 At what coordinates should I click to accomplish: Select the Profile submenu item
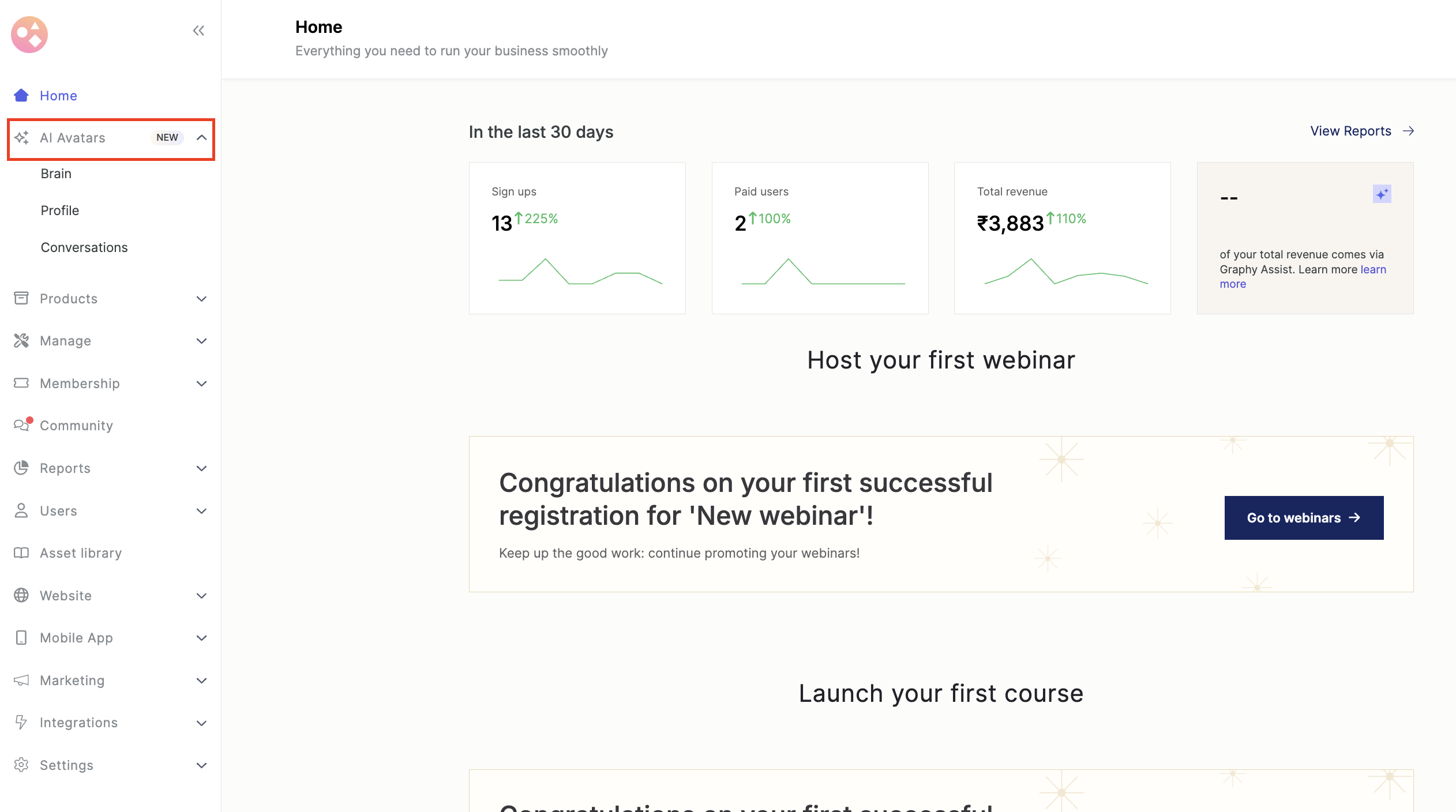[60, 210]
